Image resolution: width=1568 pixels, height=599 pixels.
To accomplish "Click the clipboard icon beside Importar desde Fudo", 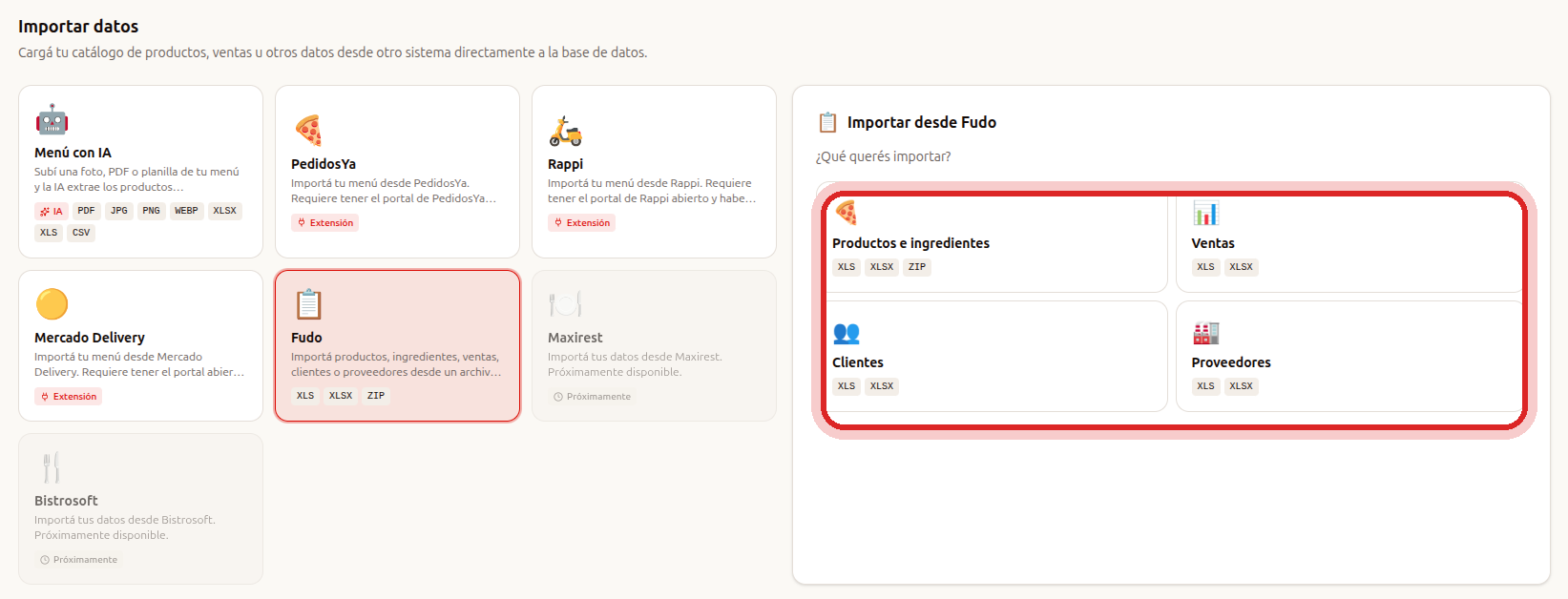I will point(827,122).
